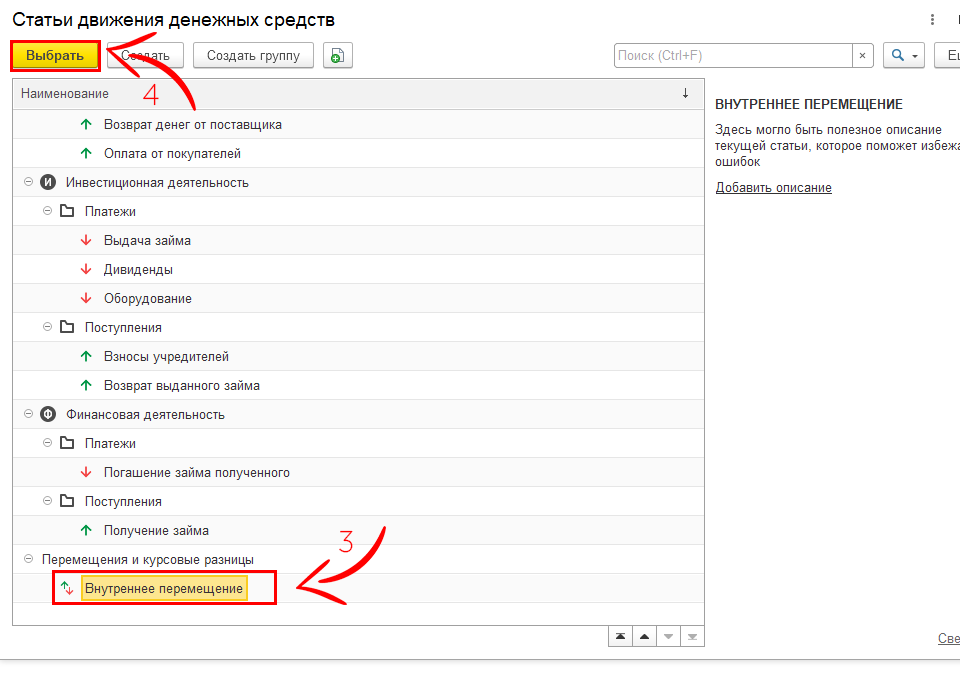Jump to the first list item arrow button
This screenshot has height=700, width=960.
[621, 637]
